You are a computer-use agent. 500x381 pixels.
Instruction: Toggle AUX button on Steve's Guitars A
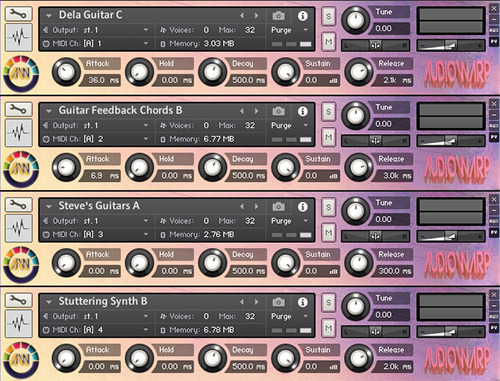494,221
